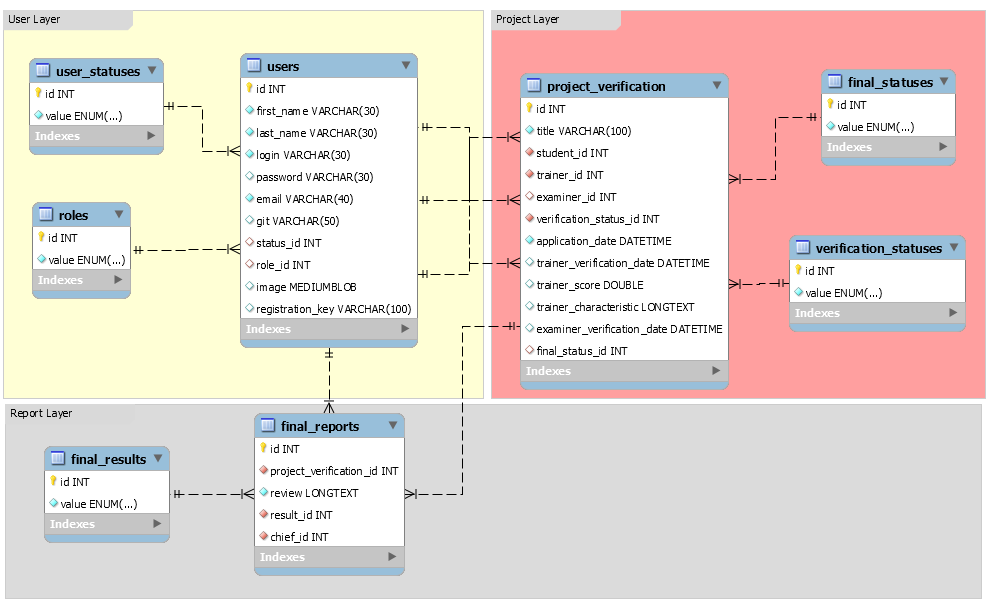
Task: Click the roles table icon
Action: [x=46, y=214]
